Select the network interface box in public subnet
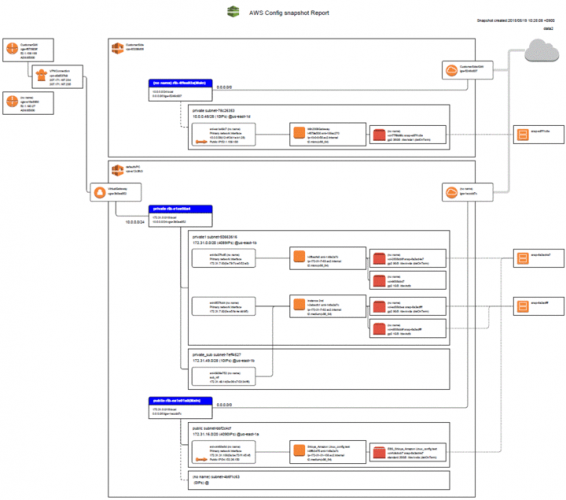This screenshot has width=566, height=500. pyautogui.click(x=224, y=452)
